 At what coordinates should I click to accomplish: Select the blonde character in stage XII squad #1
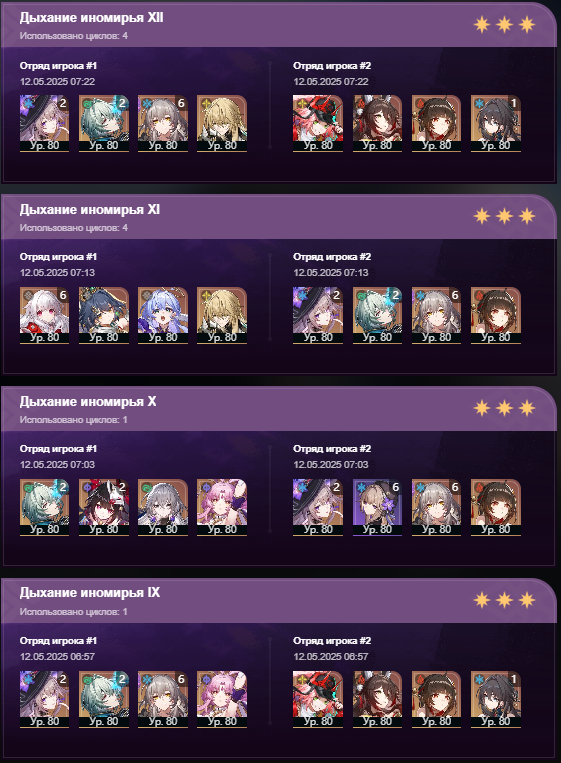[222, 123]
